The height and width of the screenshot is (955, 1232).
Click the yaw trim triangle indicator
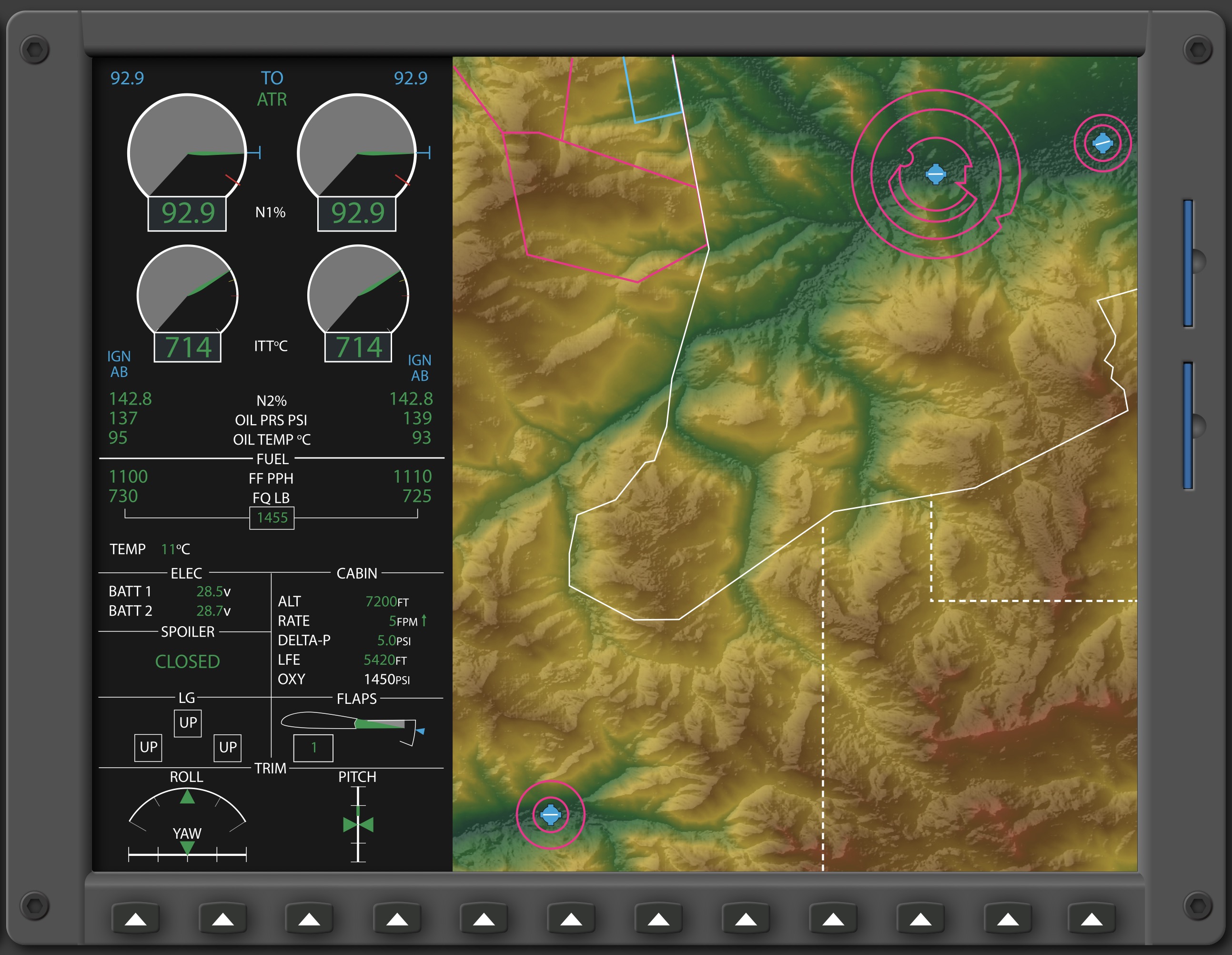187,848
